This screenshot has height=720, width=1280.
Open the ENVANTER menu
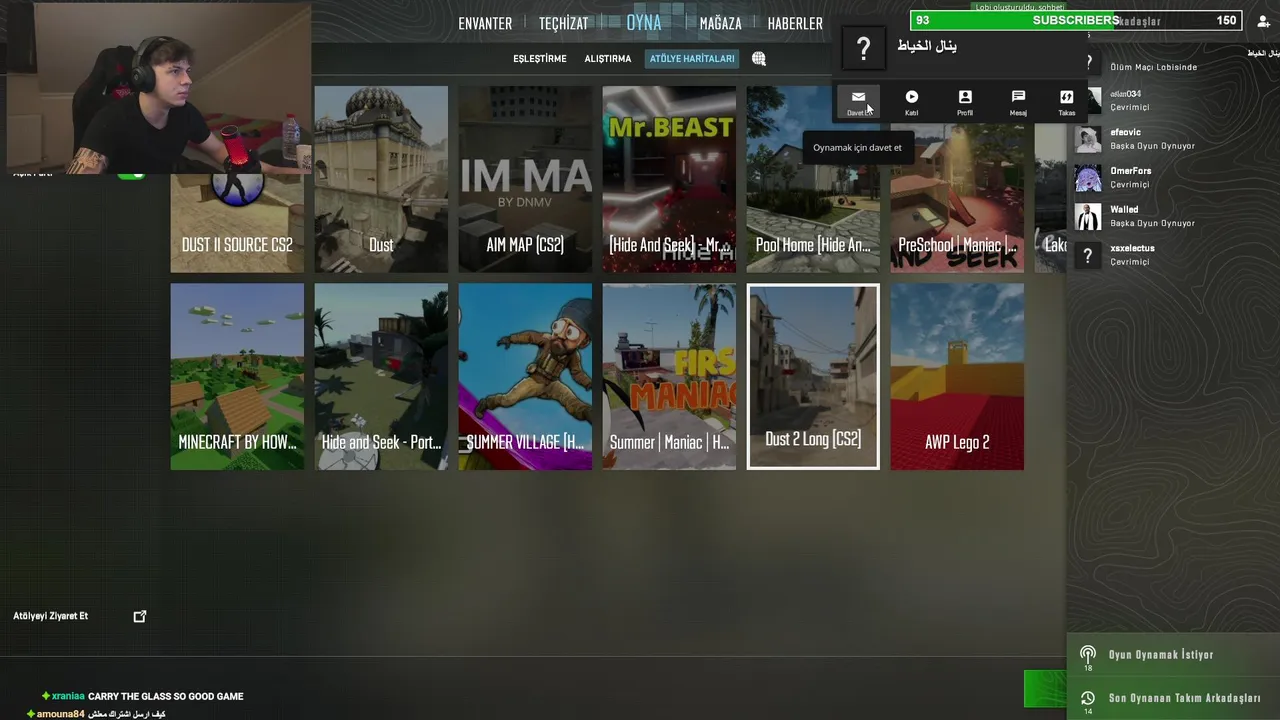tap(485, 23)
